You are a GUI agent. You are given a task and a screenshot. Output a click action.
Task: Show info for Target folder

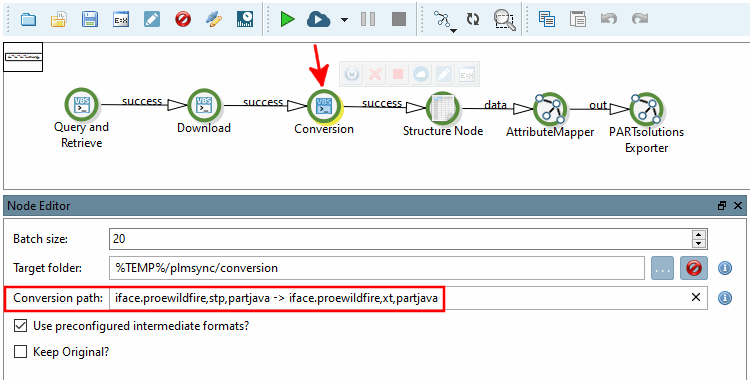(x=725, y=268)
